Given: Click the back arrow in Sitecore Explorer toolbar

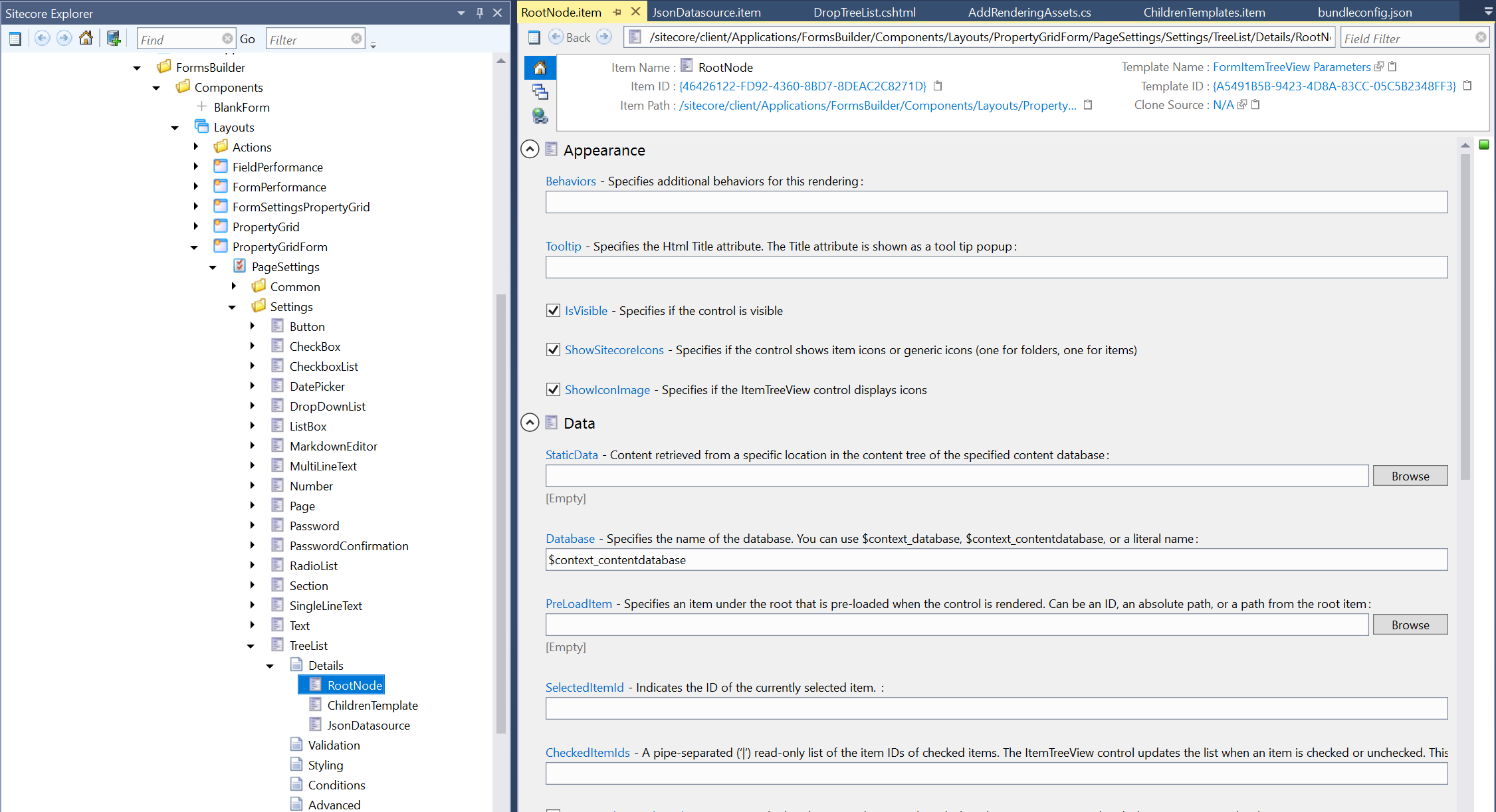Looking at the screenshot, I should click(42, 39).
